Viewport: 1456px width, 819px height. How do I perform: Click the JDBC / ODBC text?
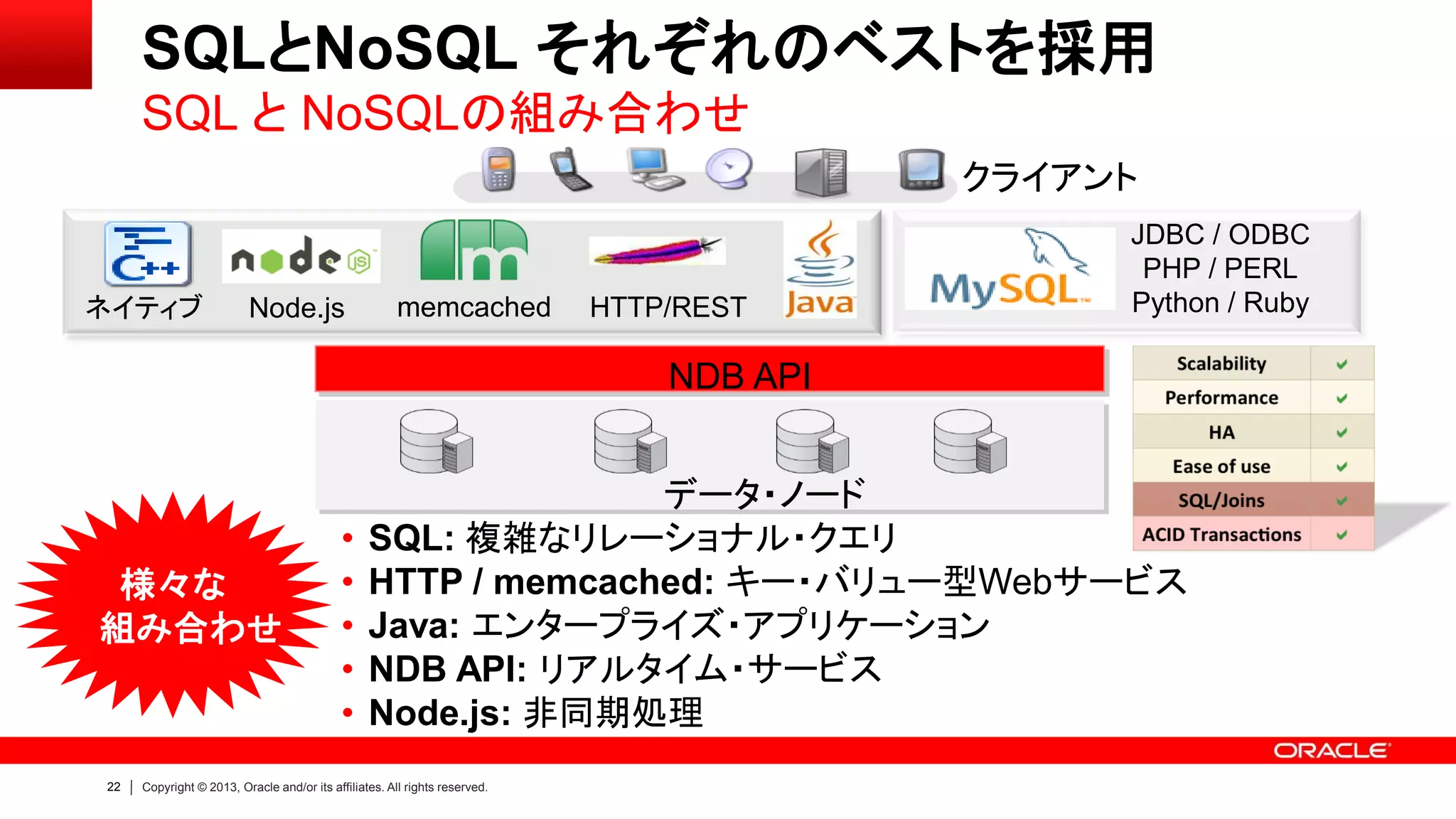[1220, 235]
